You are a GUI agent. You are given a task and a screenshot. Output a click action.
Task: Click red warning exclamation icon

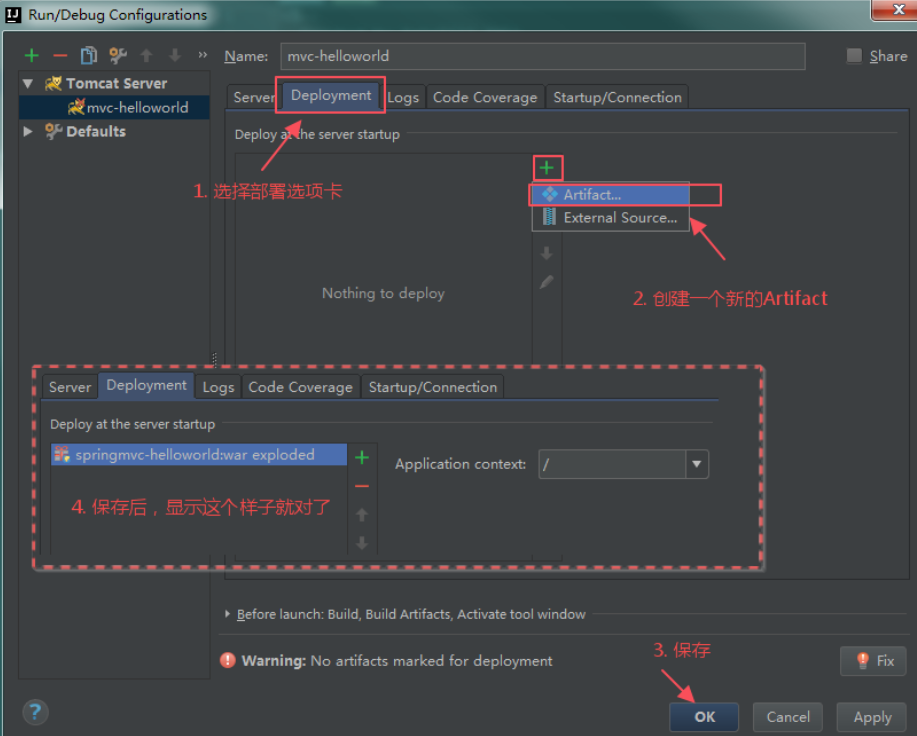(227, 661)
